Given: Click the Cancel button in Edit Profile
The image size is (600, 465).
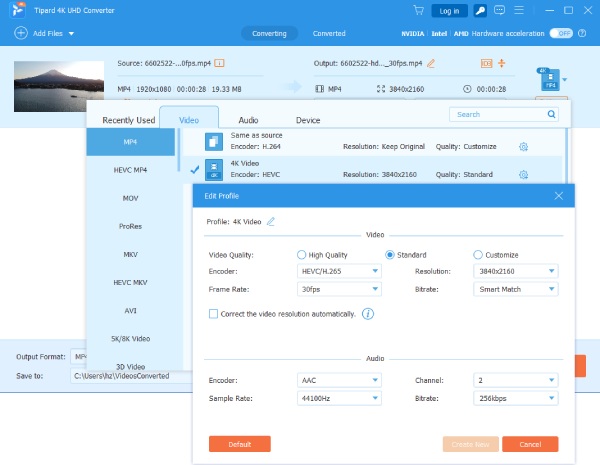Looking at the screenshot, I should tap(530, 444).
